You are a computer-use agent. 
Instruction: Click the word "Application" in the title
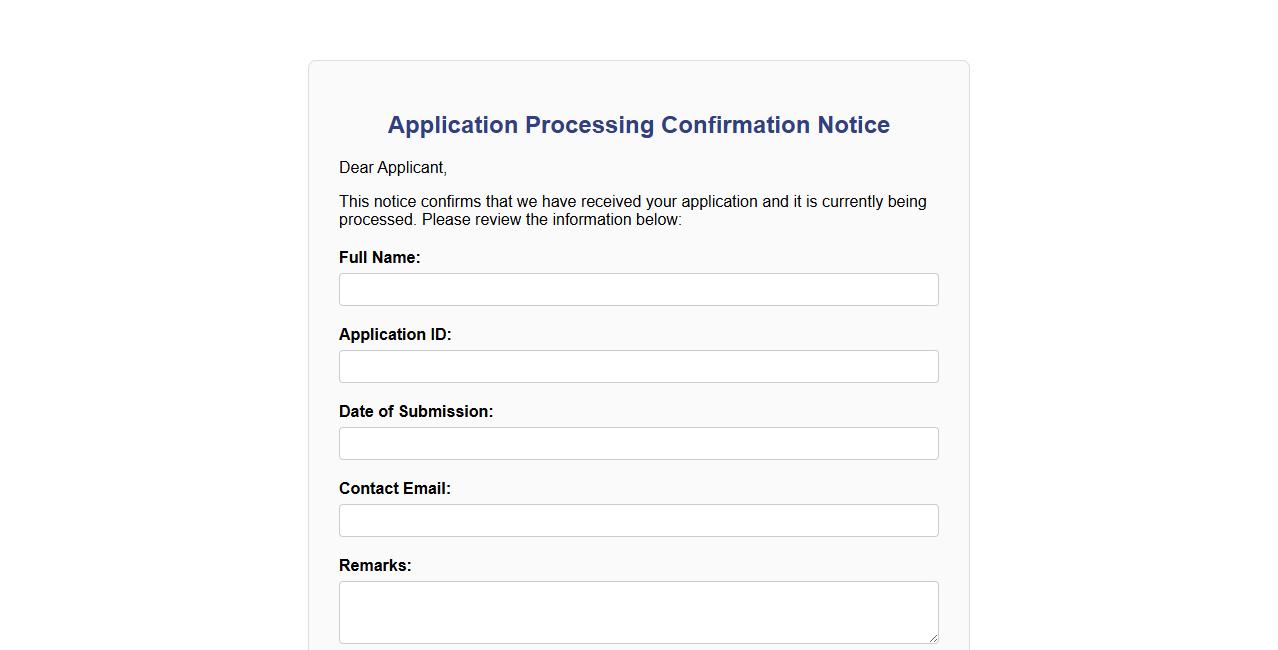[452, 125]
